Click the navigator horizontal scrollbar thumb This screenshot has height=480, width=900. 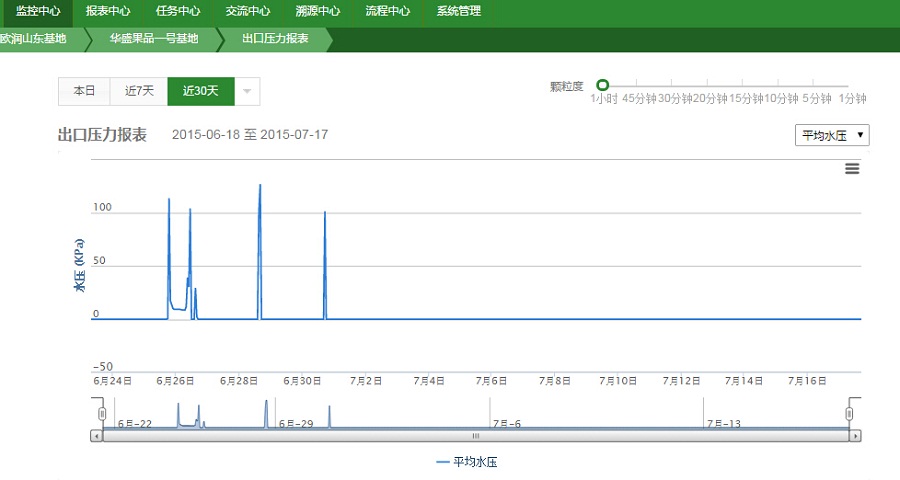coord(476,436)
